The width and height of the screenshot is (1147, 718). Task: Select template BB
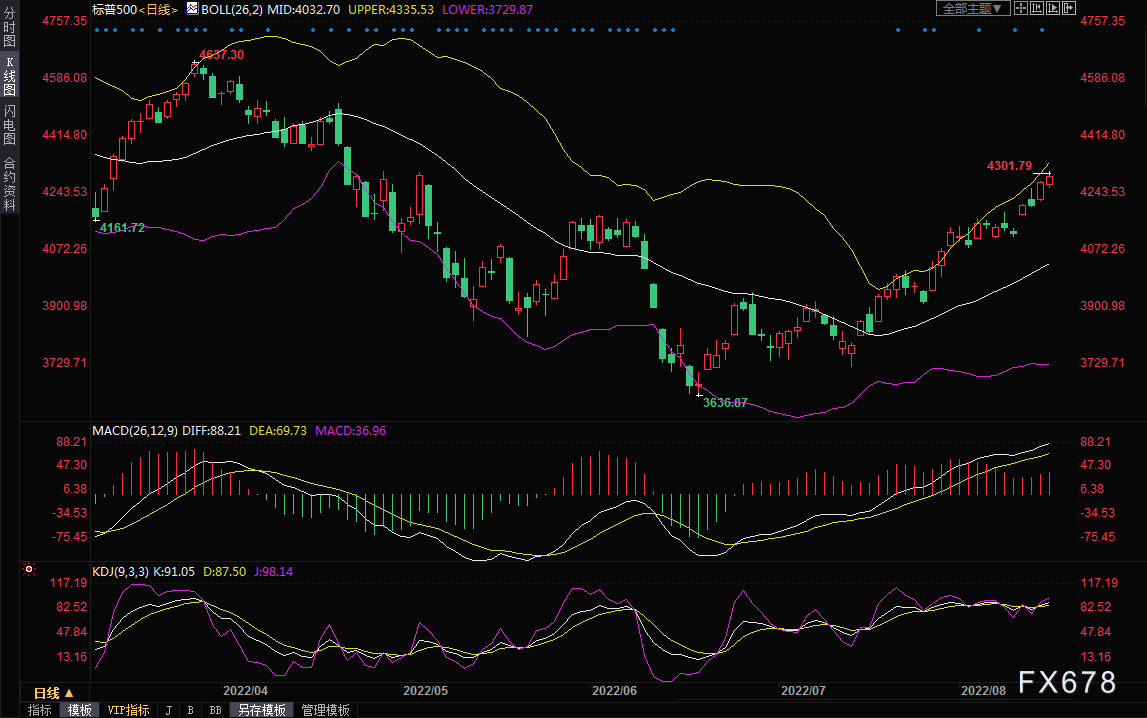tap(215, 710)
